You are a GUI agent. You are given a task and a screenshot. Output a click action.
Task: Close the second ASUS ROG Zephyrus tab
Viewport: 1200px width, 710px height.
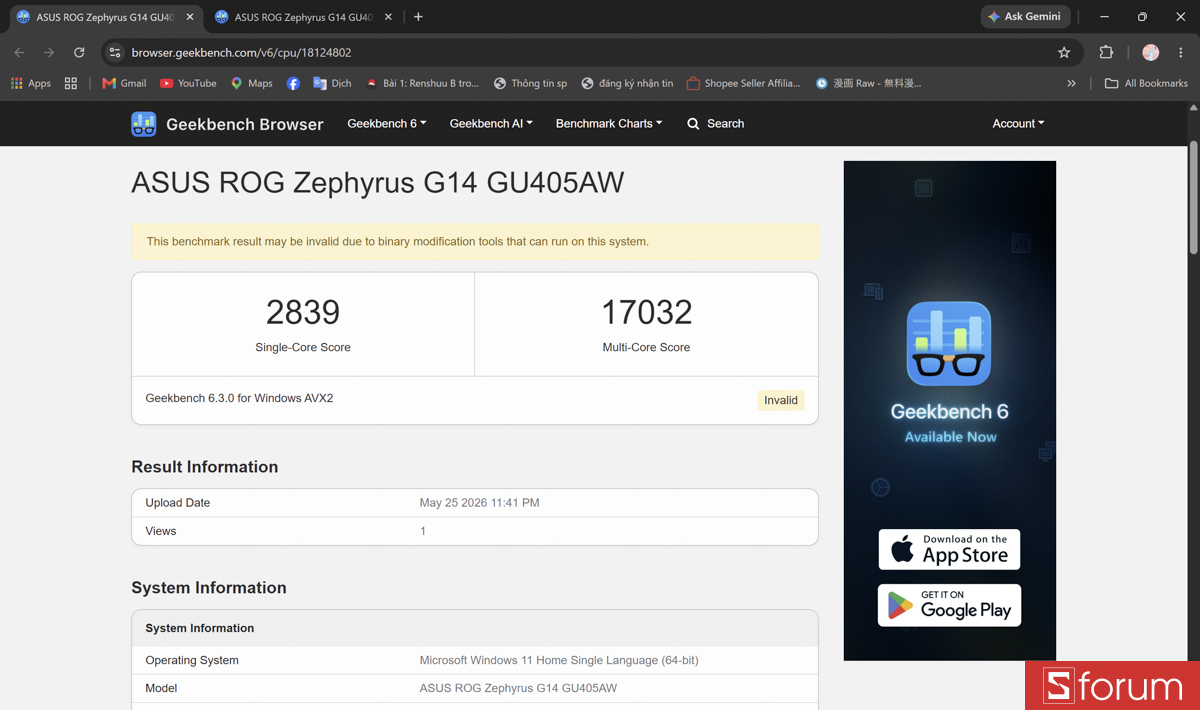coord(388,17)
